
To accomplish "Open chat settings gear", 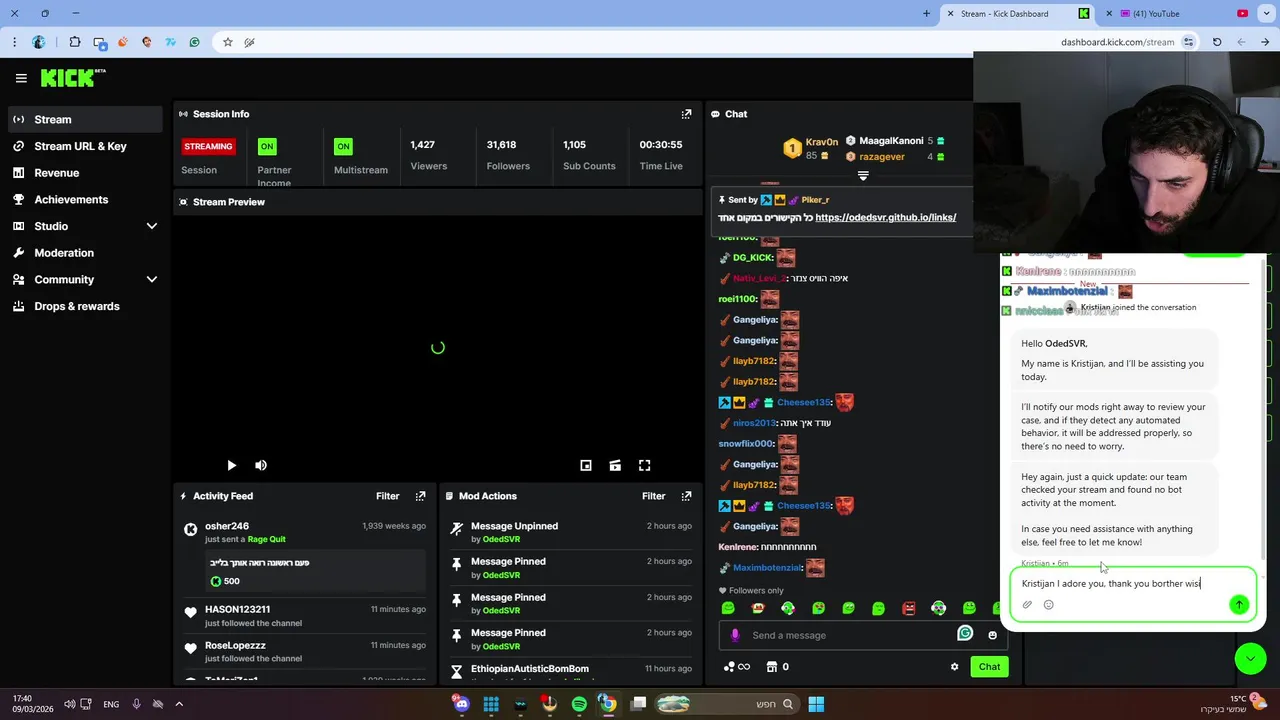I will [x=954, y=667].
